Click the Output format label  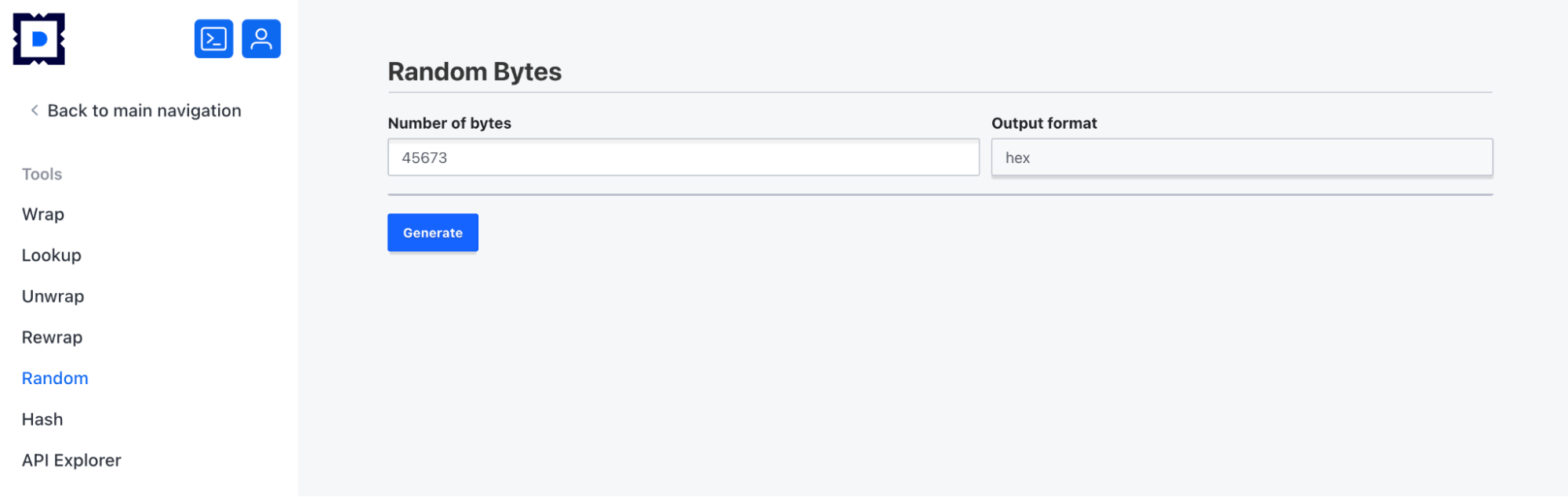pos(1044,123)
